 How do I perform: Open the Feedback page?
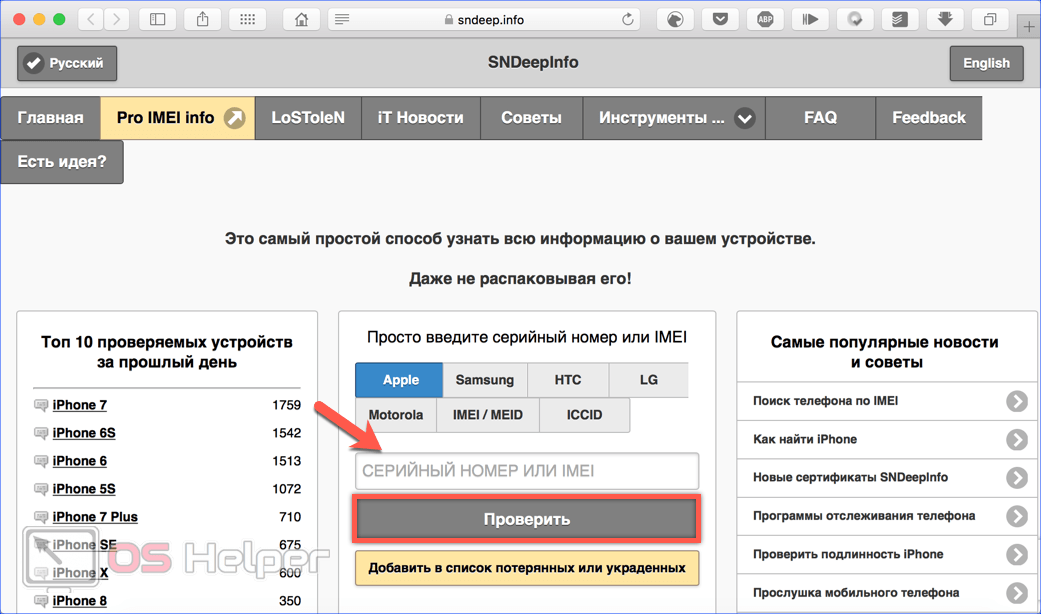929,117
